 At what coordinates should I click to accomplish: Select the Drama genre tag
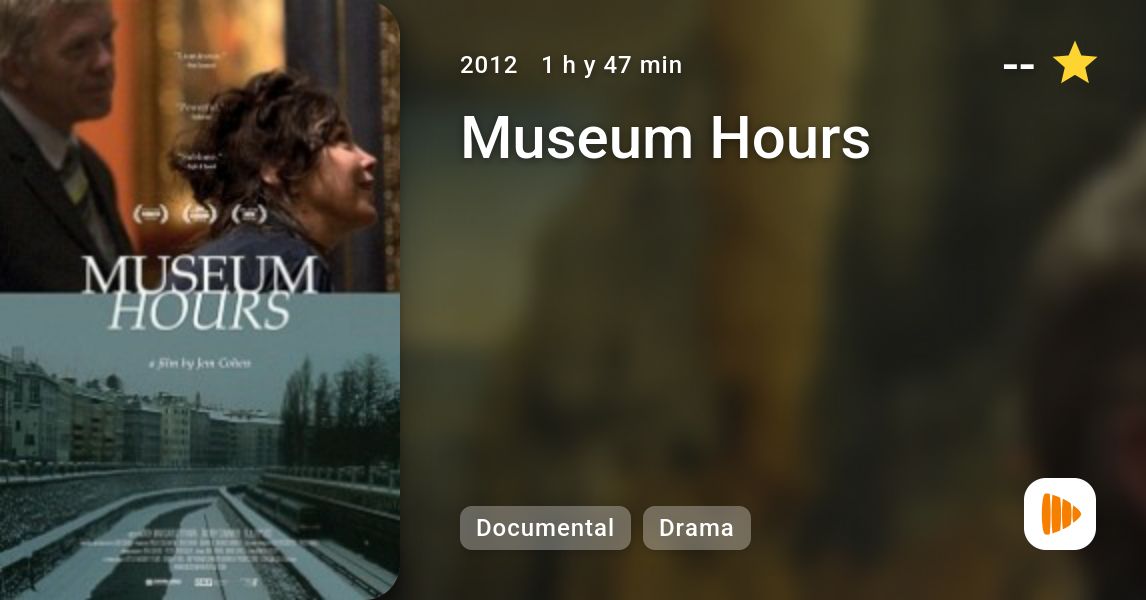[x=697, y=528]
